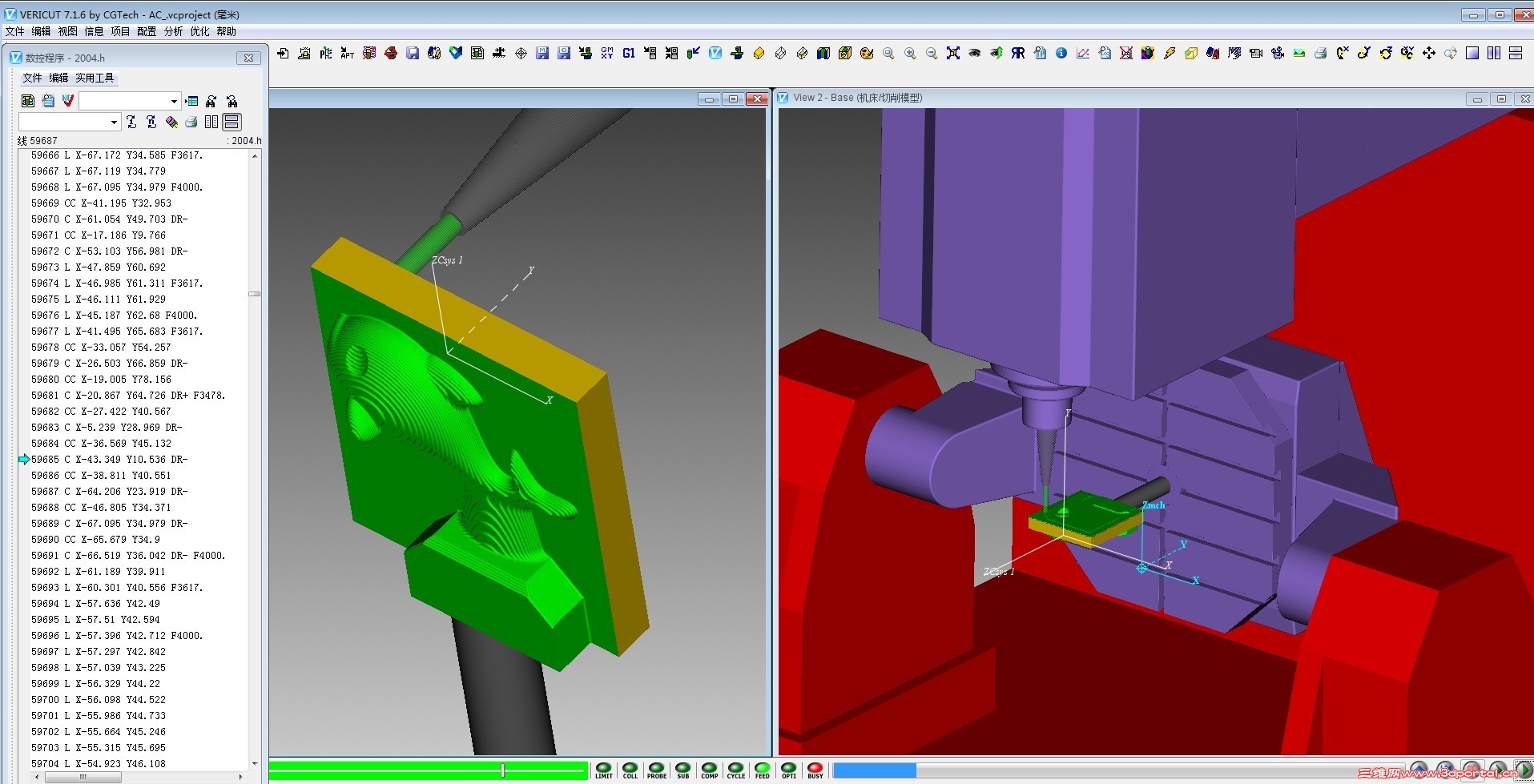Viewport: 1534px width, 784px height.
Task: Open 文件 menu in NC program panel
Action: pos(33,78)
